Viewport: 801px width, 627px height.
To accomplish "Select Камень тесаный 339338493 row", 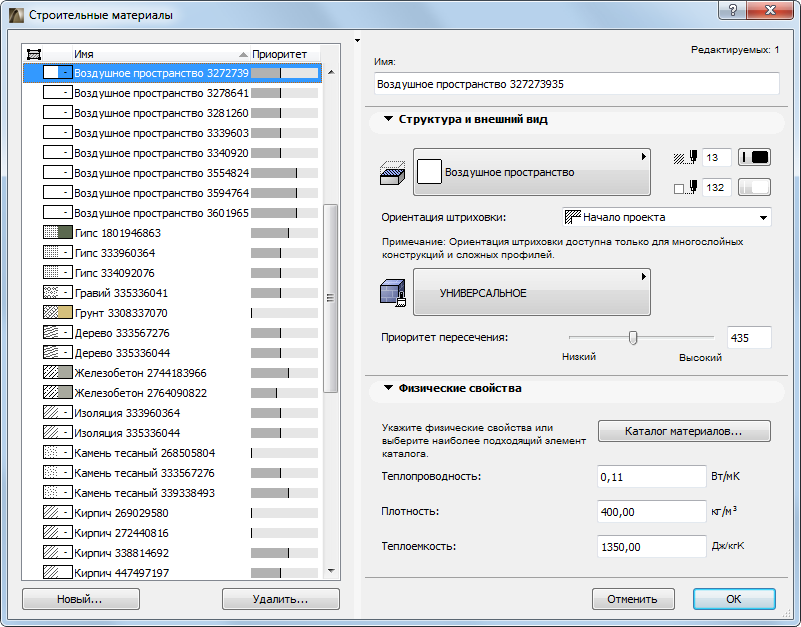I will 172,493.
